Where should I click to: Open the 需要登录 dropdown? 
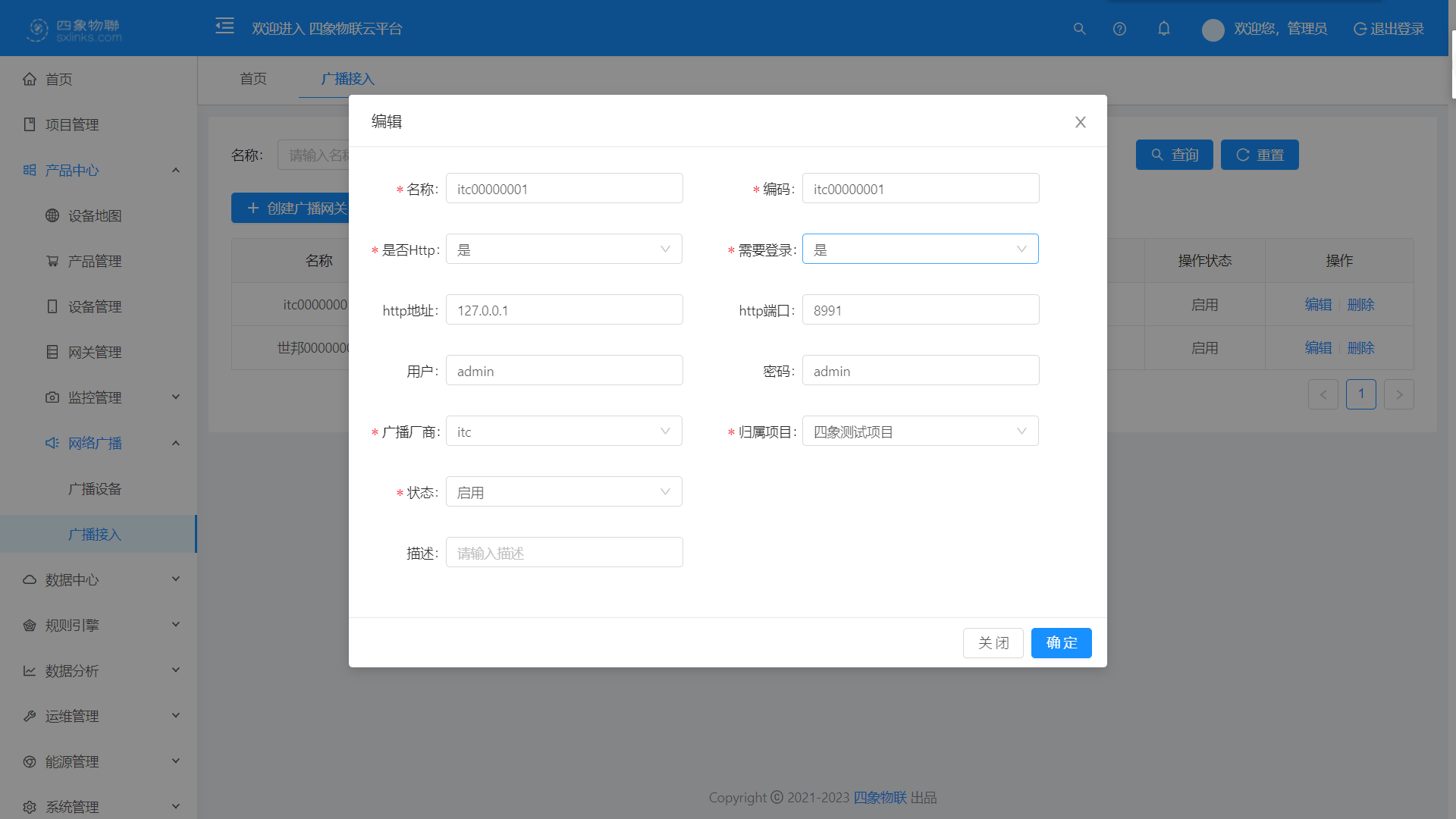point(920,249)
